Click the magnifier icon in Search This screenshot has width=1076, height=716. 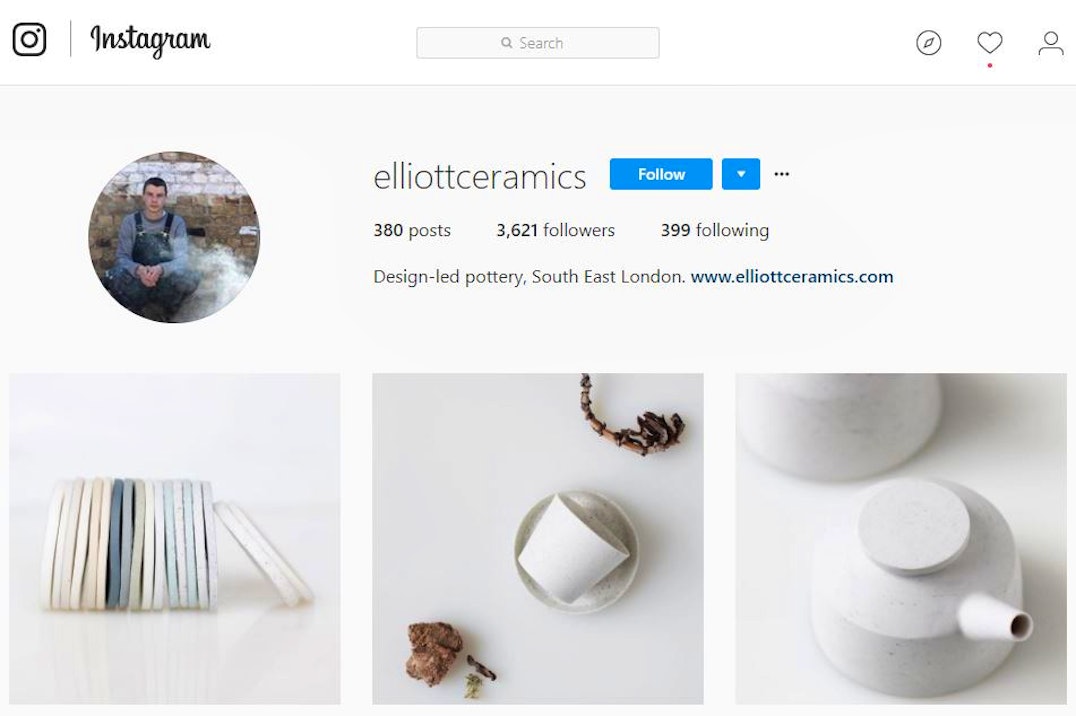tap(506, 43)
